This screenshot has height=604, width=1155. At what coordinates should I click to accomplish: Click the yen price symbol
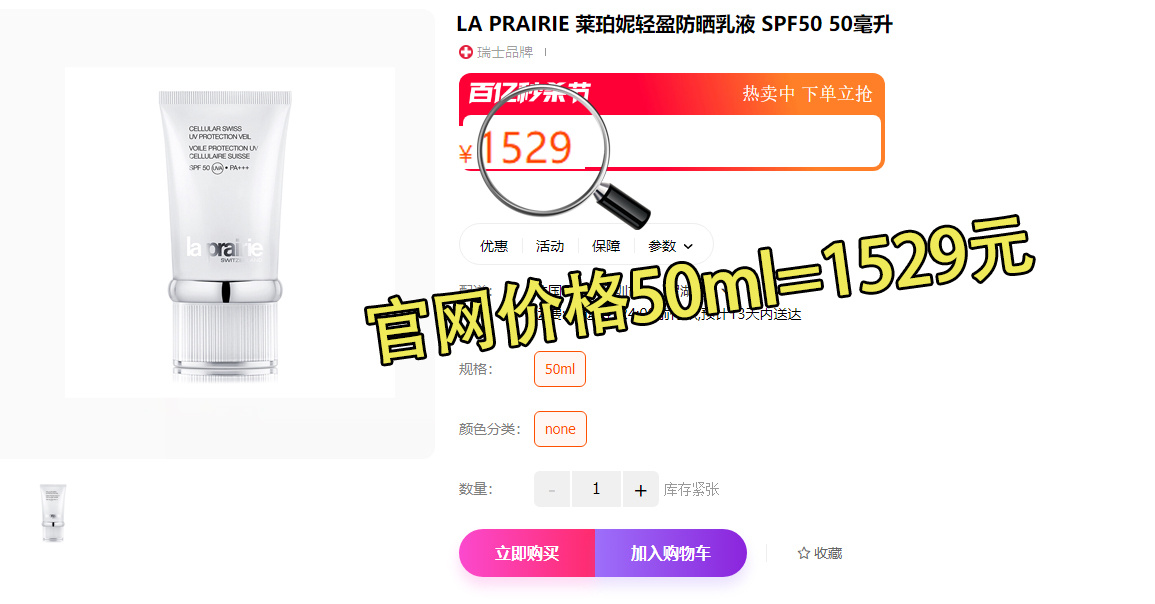[x=466, y=153]
